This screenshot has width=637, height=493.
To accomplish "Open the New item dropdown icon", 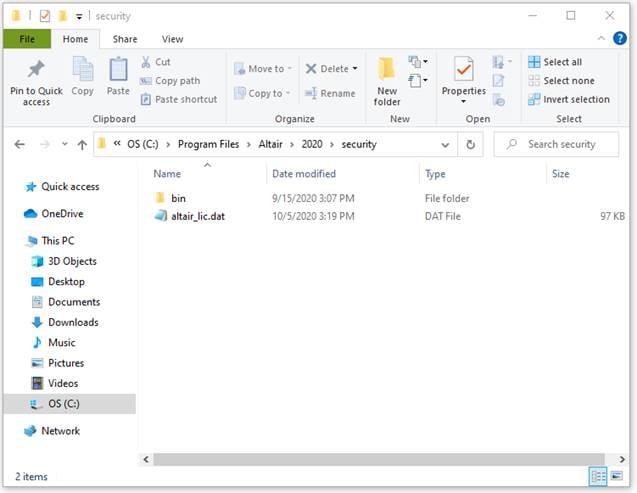I will pos(418,62).
